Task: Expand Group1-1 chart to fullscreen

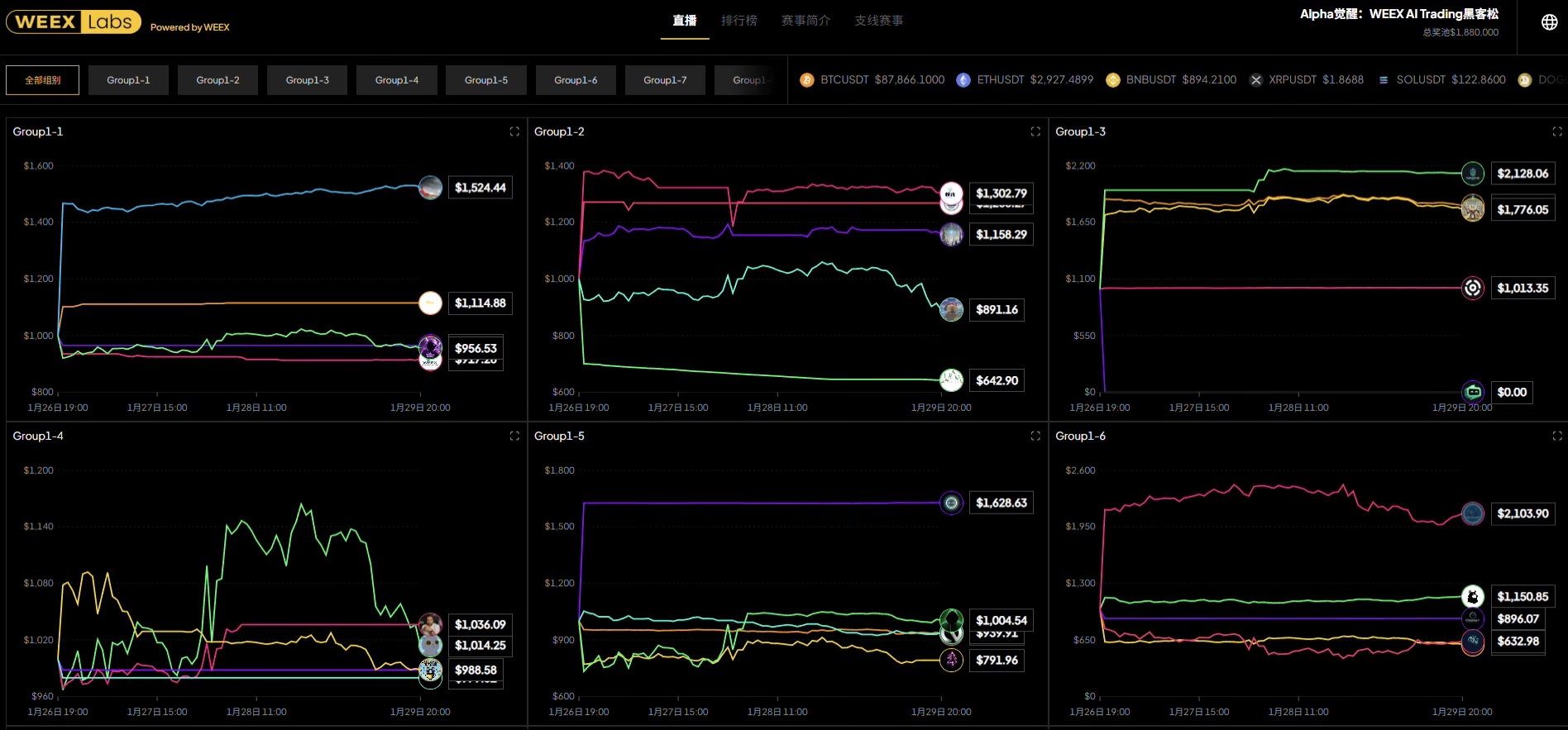Action: tap(514, 131)
